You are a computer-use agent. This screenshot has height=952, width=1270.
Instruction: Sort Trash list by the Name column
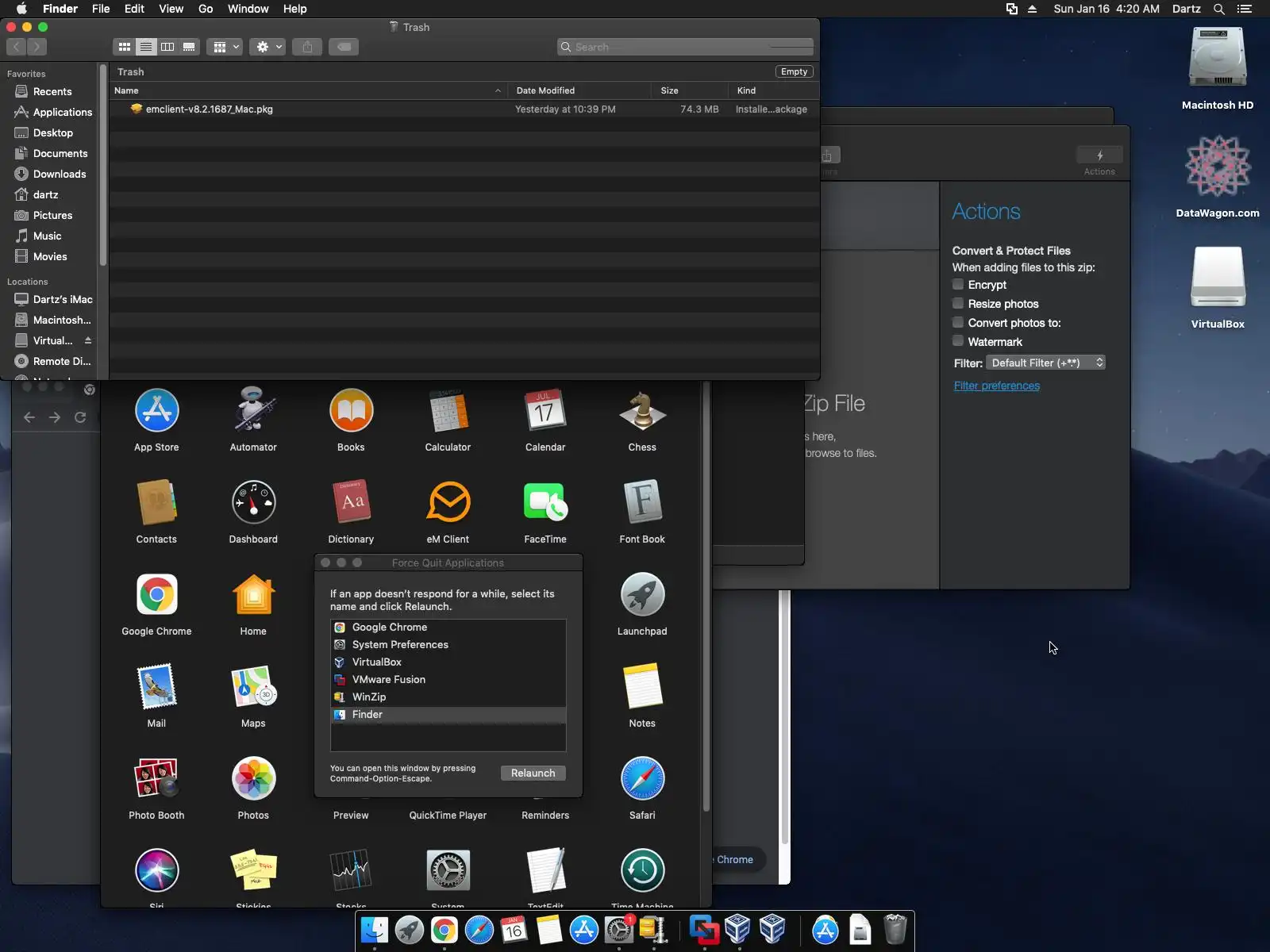pos(308,90)
